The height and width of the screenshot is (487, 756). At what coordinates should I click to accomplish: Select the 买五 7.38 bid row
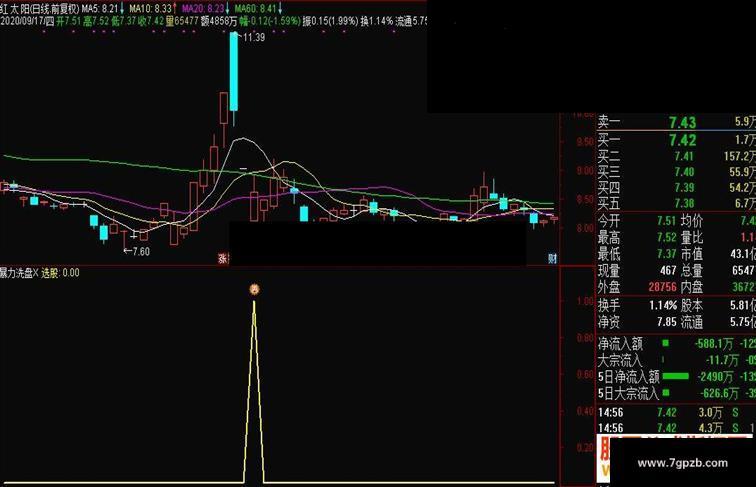(676, 203)
